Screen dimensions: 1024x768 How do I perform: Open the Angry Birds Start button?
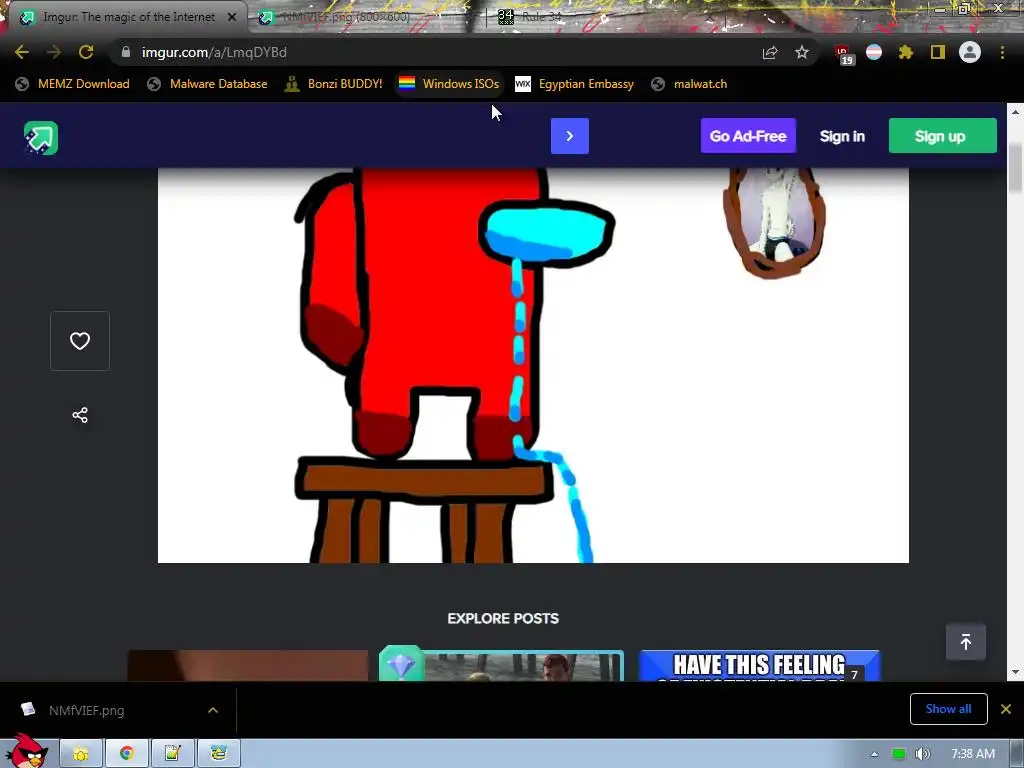(26, 751)
